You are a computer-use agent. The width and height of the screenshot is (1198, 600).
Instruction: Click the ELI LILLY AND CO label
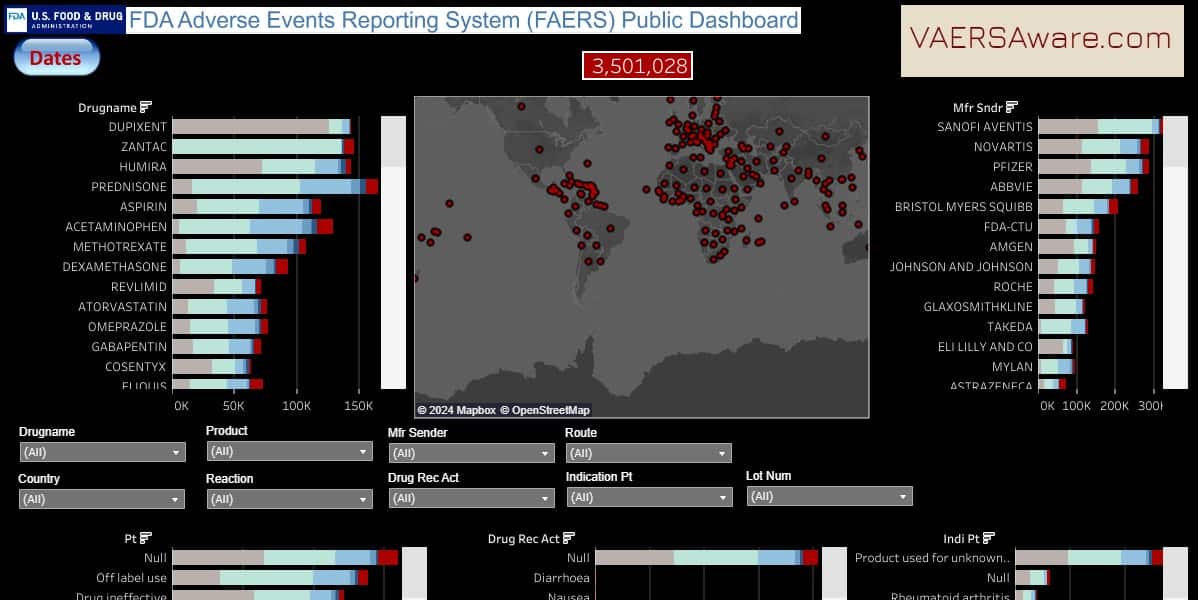986,347
